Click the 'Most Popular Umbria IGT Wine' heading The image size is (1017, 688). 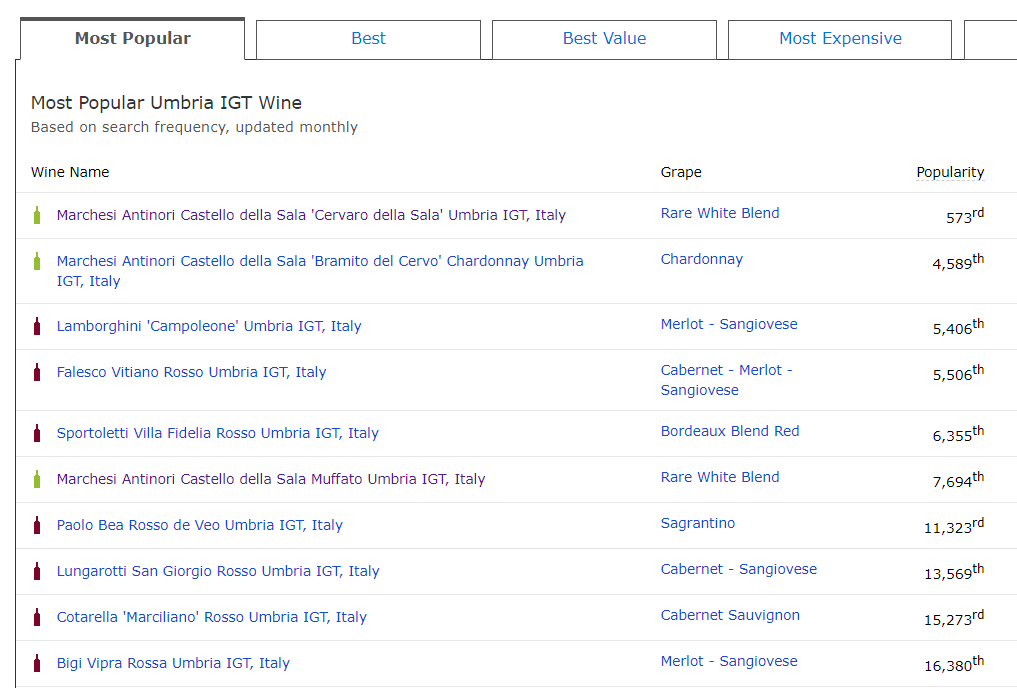click(x=167, y=103)
